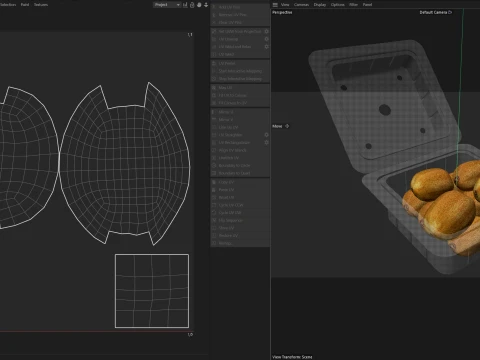The image size is (480, 360).
Task: Open UV Weld and Relax gear settings
Action: (266, 47)
